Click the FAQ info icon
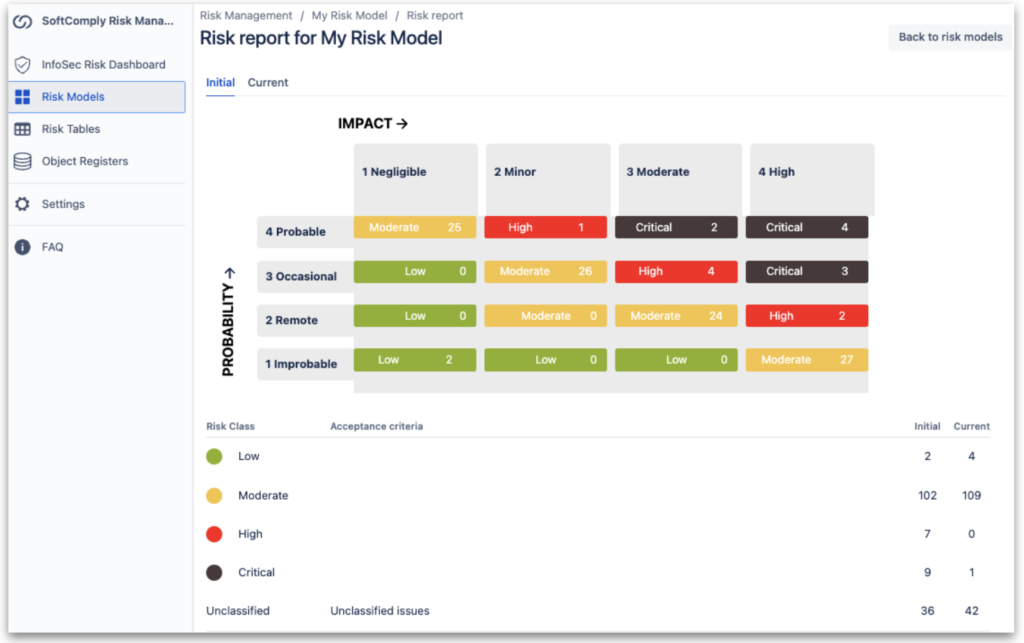Image resolution: width=1024 pixels, height=643 pixels. point(22,246)
